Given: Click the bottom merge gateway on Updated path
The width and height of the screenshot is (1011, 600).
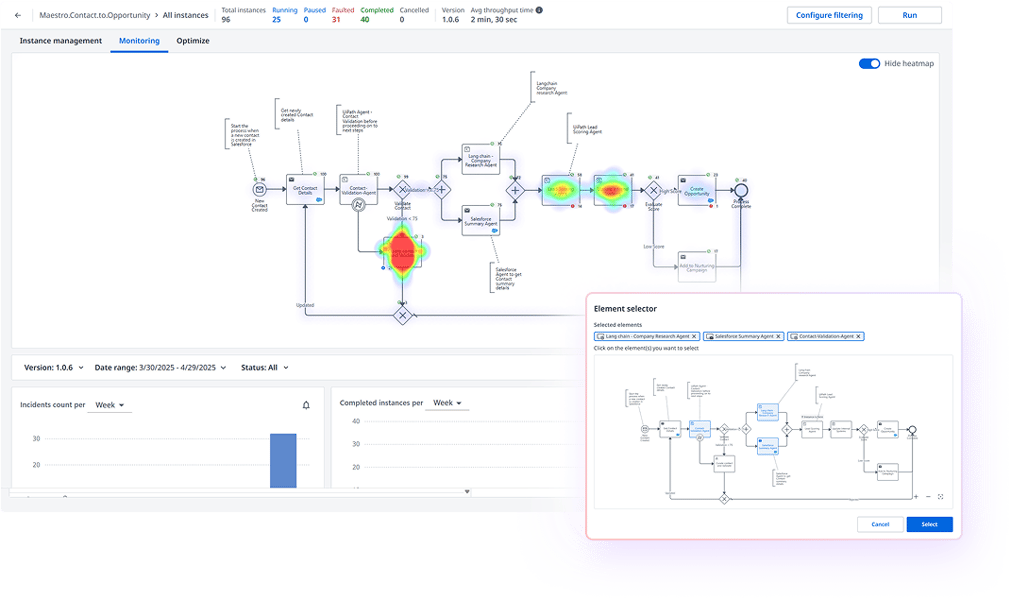Looking at the screenshot, I should tap(402, 315).
